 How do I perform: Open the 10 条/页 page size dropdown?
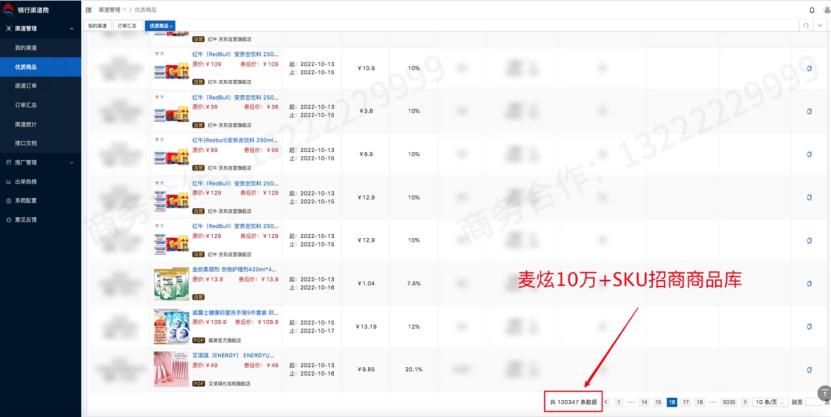pyautogui.click(x=771, y=402)
